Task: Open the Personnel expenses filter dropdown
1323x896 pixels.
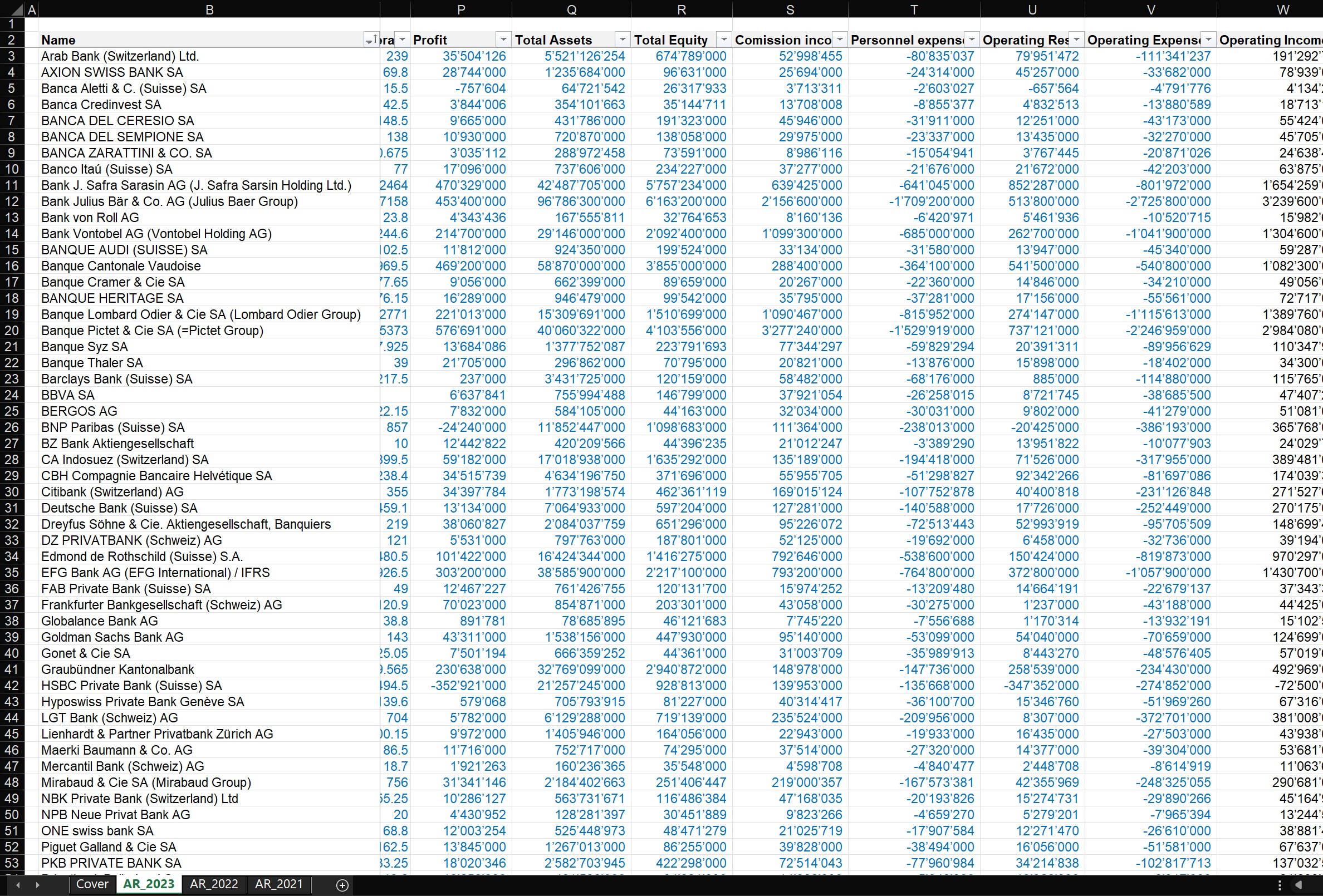Action: [x=972, y=40]
